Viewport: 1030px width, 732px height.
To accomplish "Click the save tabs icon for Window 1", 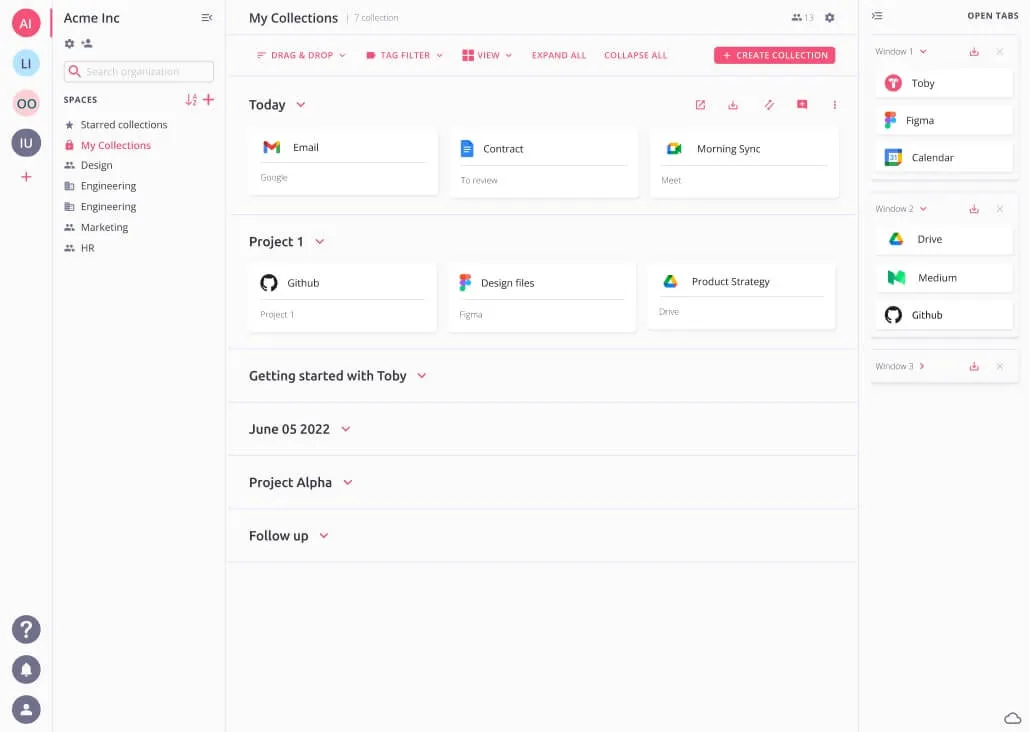I will tap(974, 50).
